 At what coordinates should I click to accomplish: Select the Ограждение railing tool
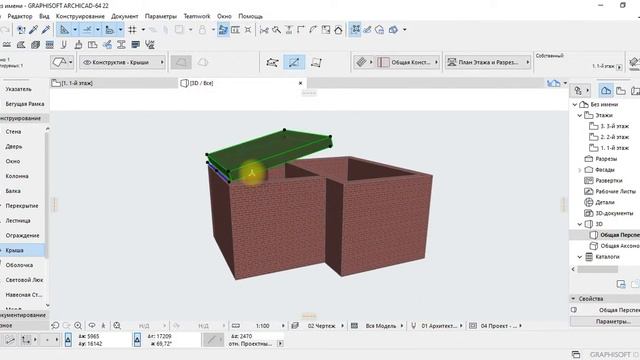click(x=22, y=235)
